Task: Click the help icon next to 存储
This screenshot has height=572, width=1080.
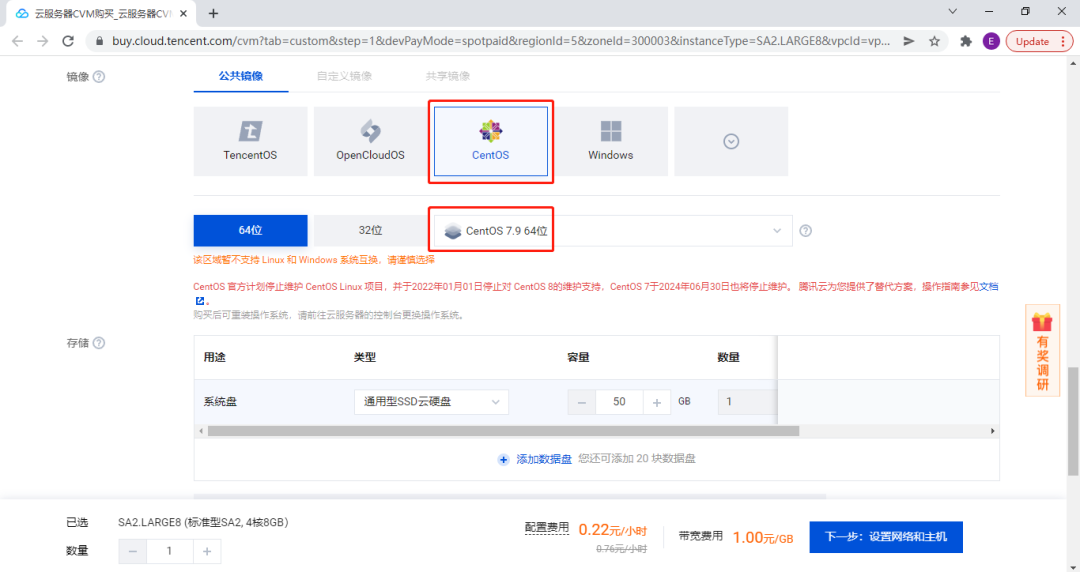Action: click(99, 343)
